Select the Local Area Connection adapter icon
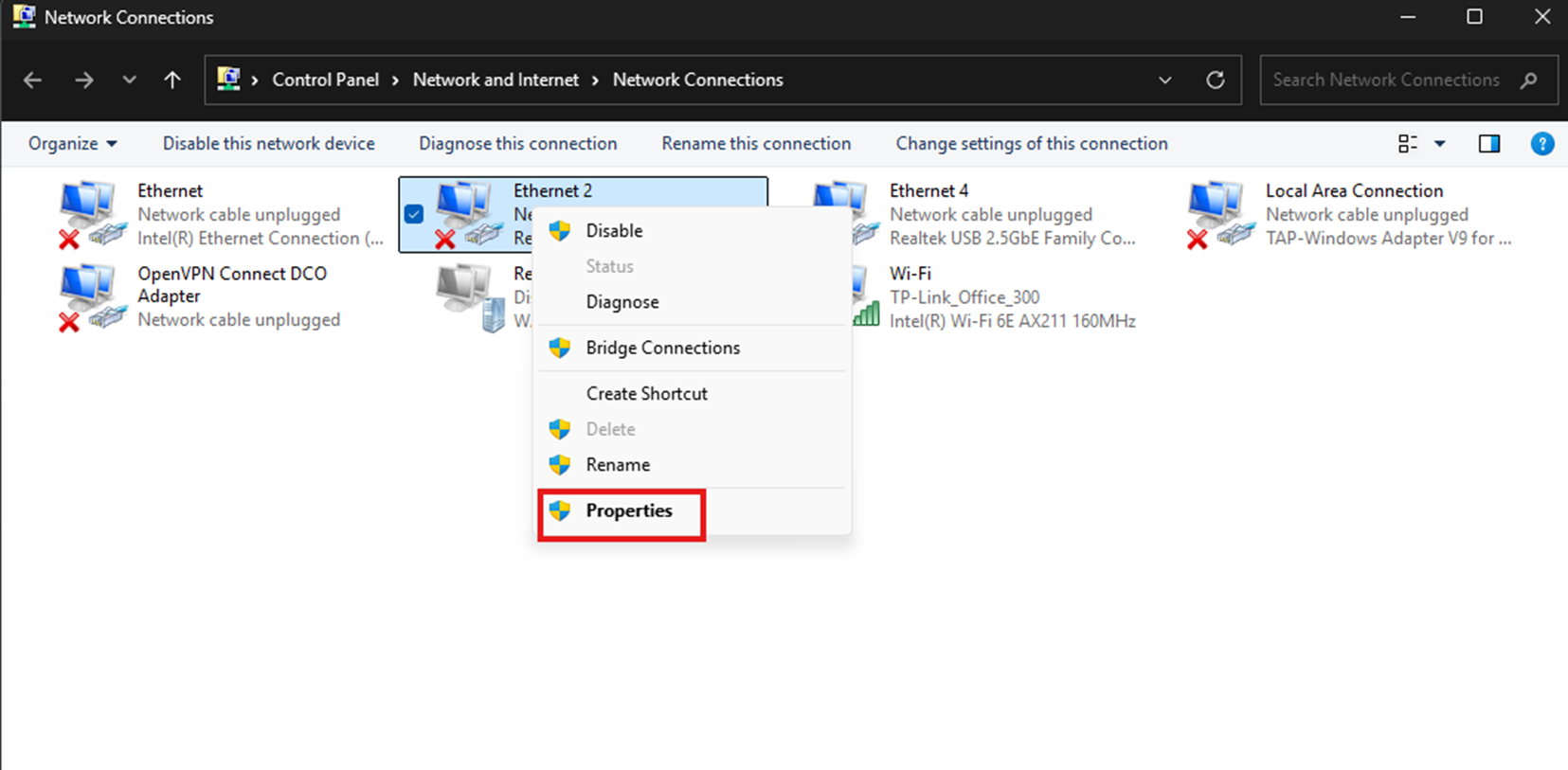The height and width of the screenshot is (770, 1568). [1220, 215]
